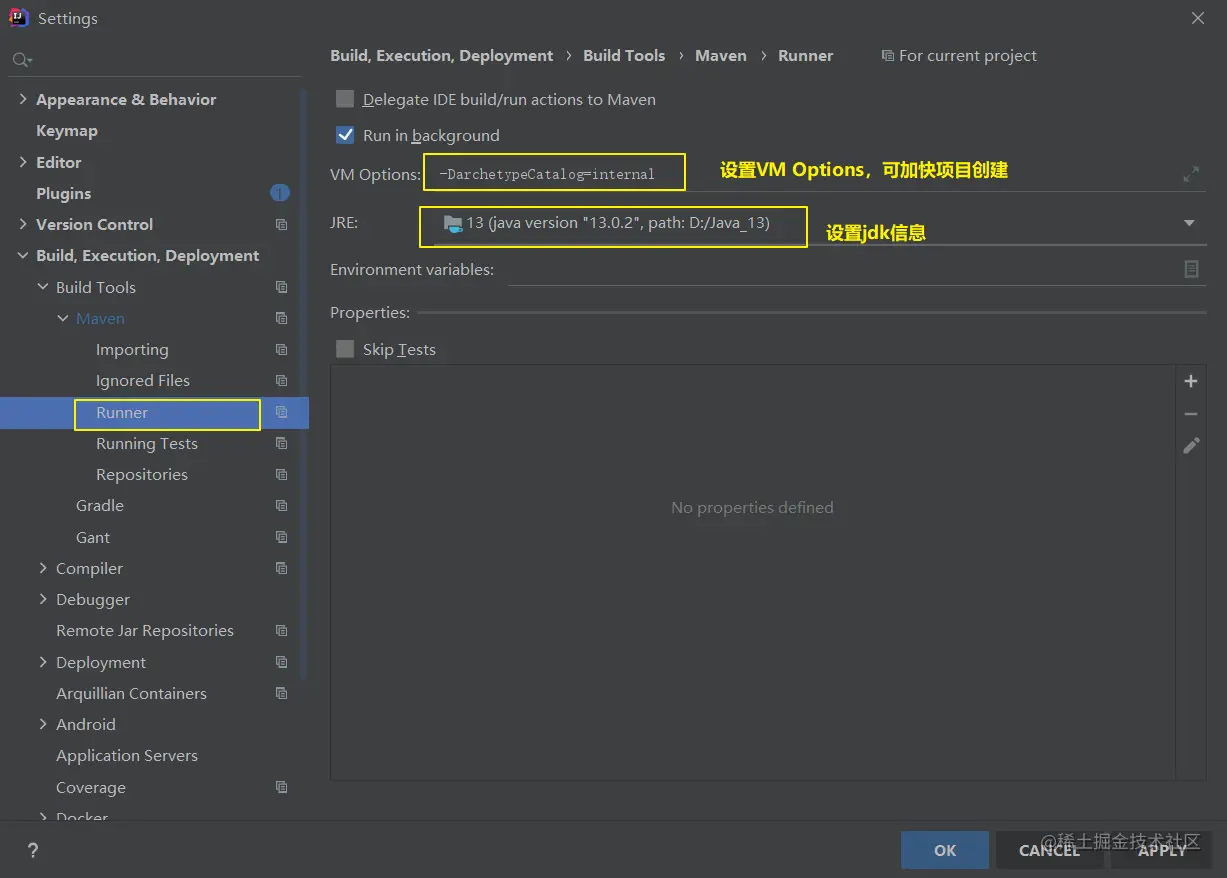Click the remove property minus icon

coord(1190,414)
